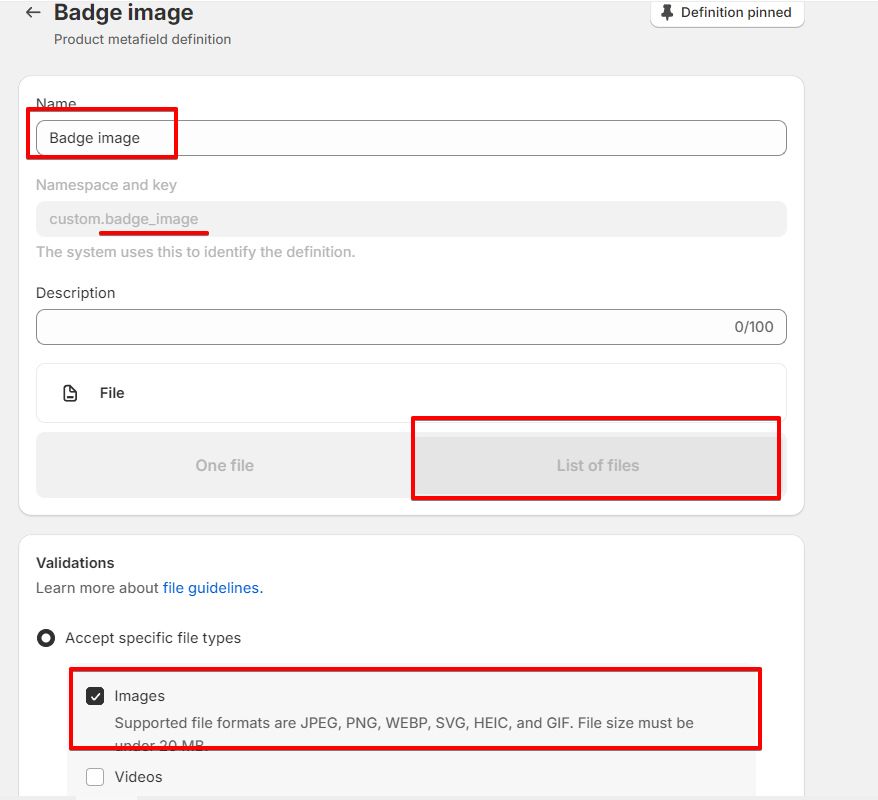Click the File type label
This screenshot has width=878, height=800.
point(112,393)
